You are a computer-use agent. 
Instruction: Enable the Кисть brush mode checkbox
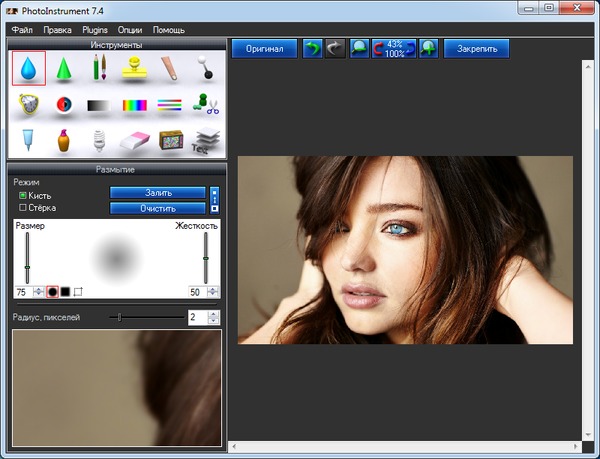(23, 196)
